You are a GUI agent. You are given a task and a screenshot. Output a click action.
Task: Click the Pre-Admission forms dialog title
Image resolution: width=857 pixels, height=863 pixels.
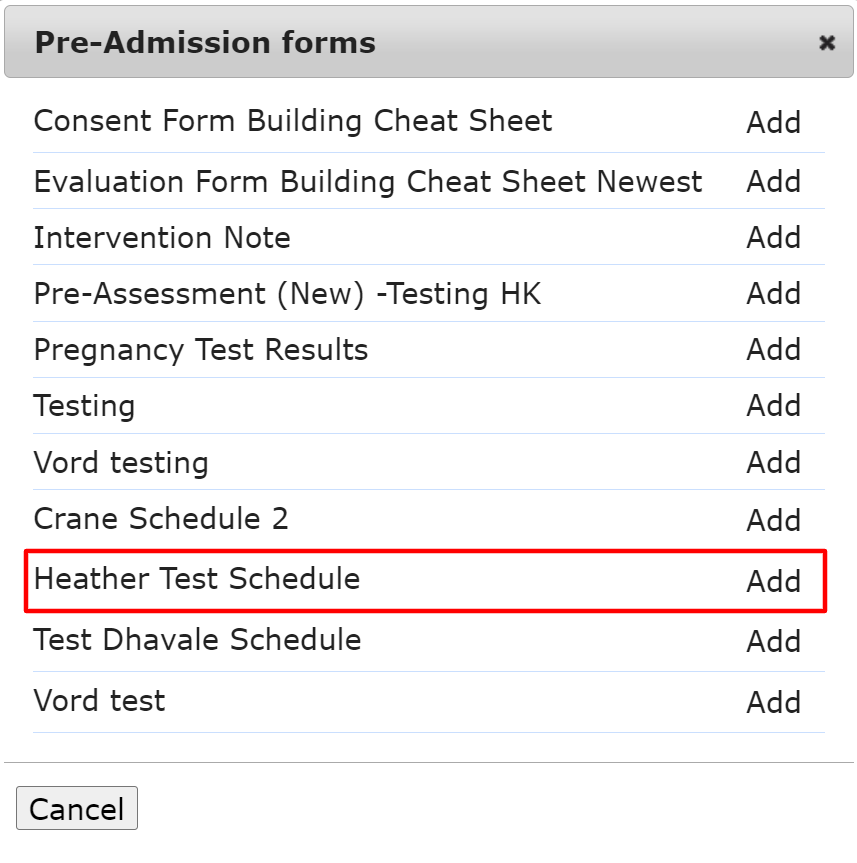[204, 43]
